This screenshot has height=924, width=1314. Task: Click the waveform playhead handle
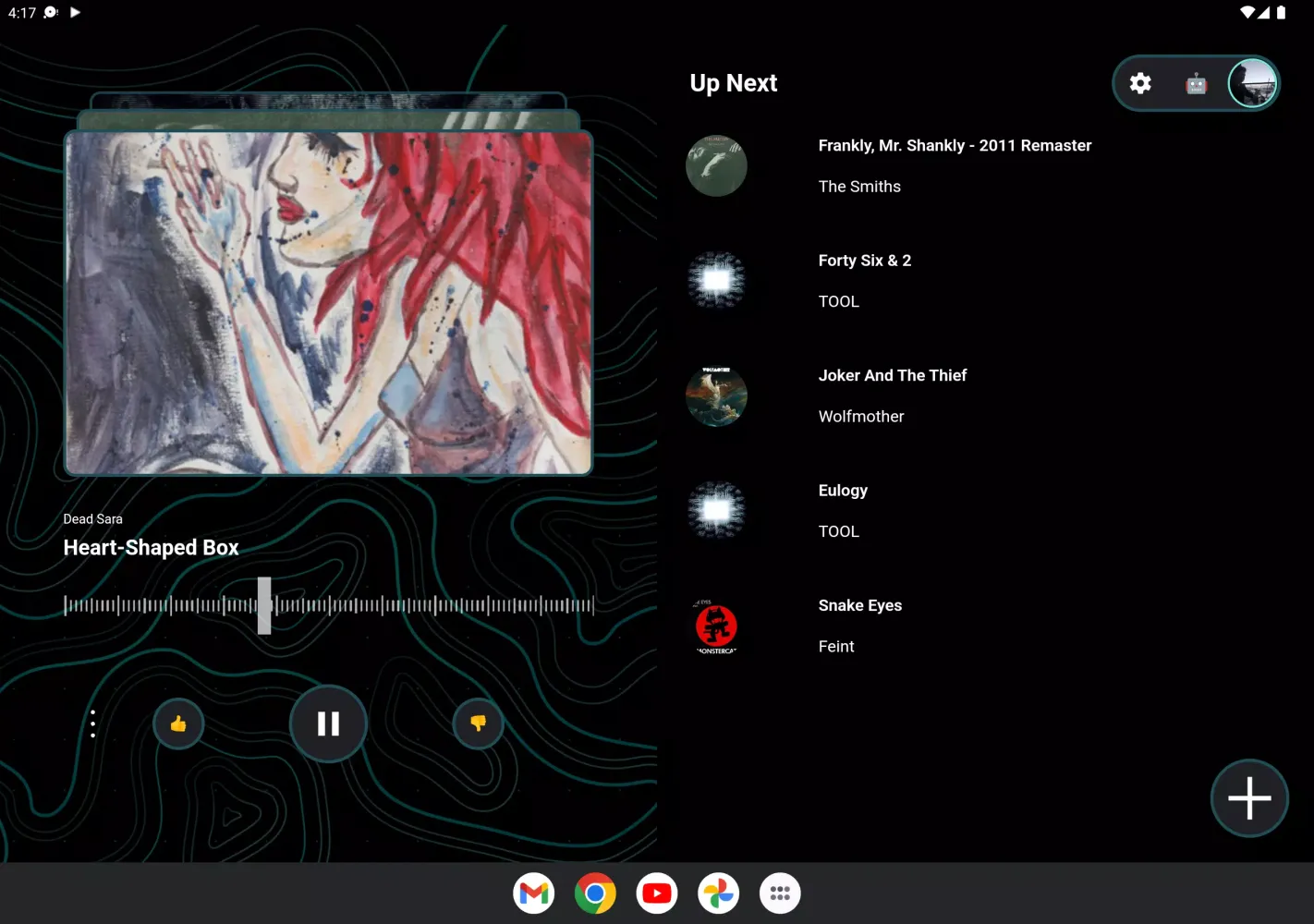(x=264, y=606)
